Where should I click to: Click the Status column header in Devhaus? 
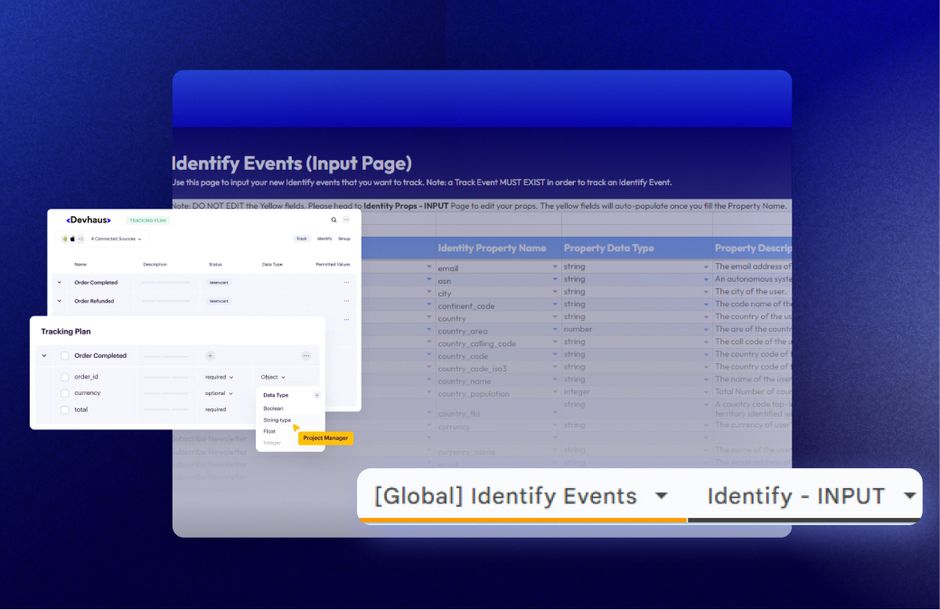(x=215, y=264)
